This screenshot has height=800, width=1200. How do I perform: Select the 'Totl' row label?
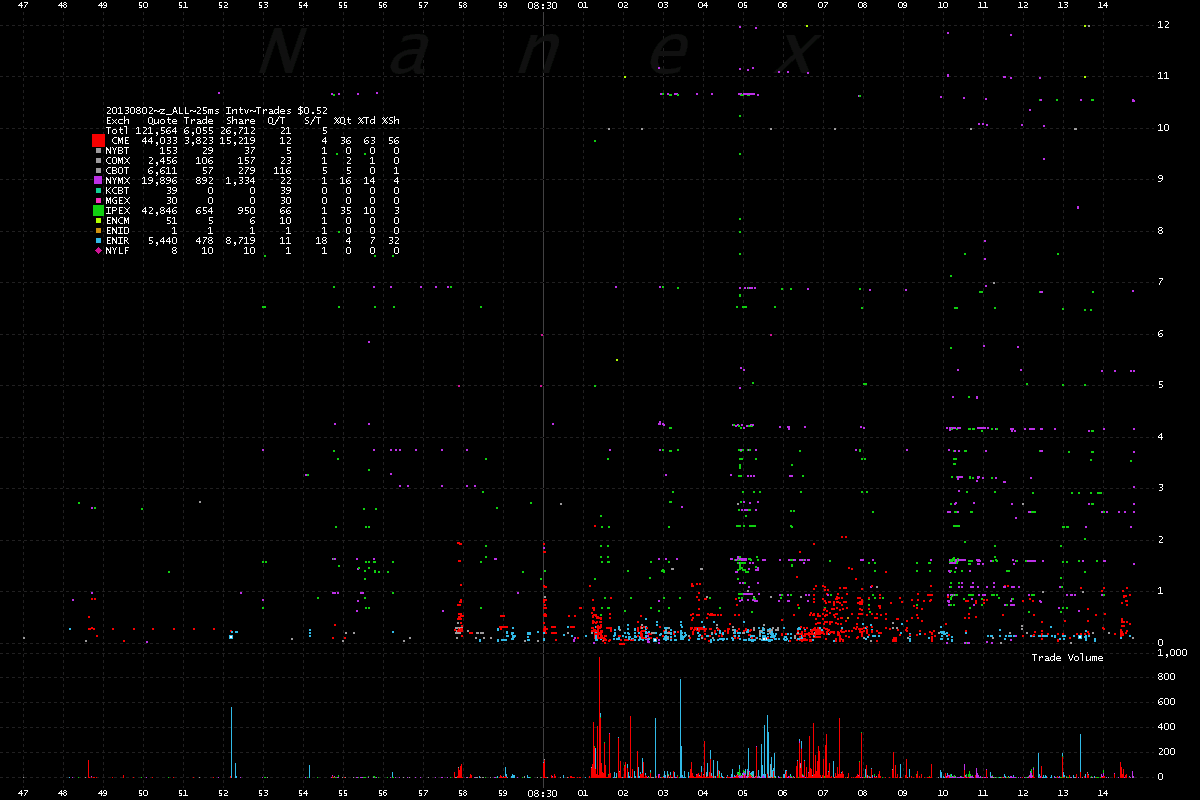click(118, 130)
